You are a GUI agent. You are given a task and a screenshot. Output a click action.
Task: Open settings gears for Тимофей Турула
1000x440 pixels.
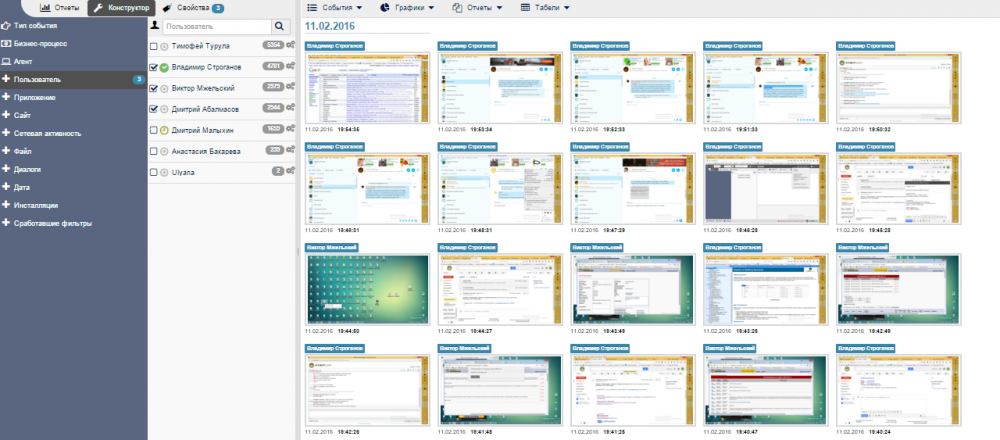coord(291,45)
